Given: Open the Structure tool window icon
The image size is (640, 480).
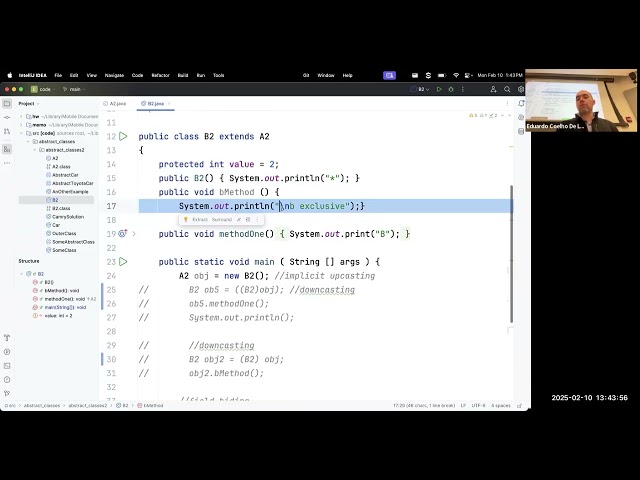Looking at the screenshot, I should point(7,149).
